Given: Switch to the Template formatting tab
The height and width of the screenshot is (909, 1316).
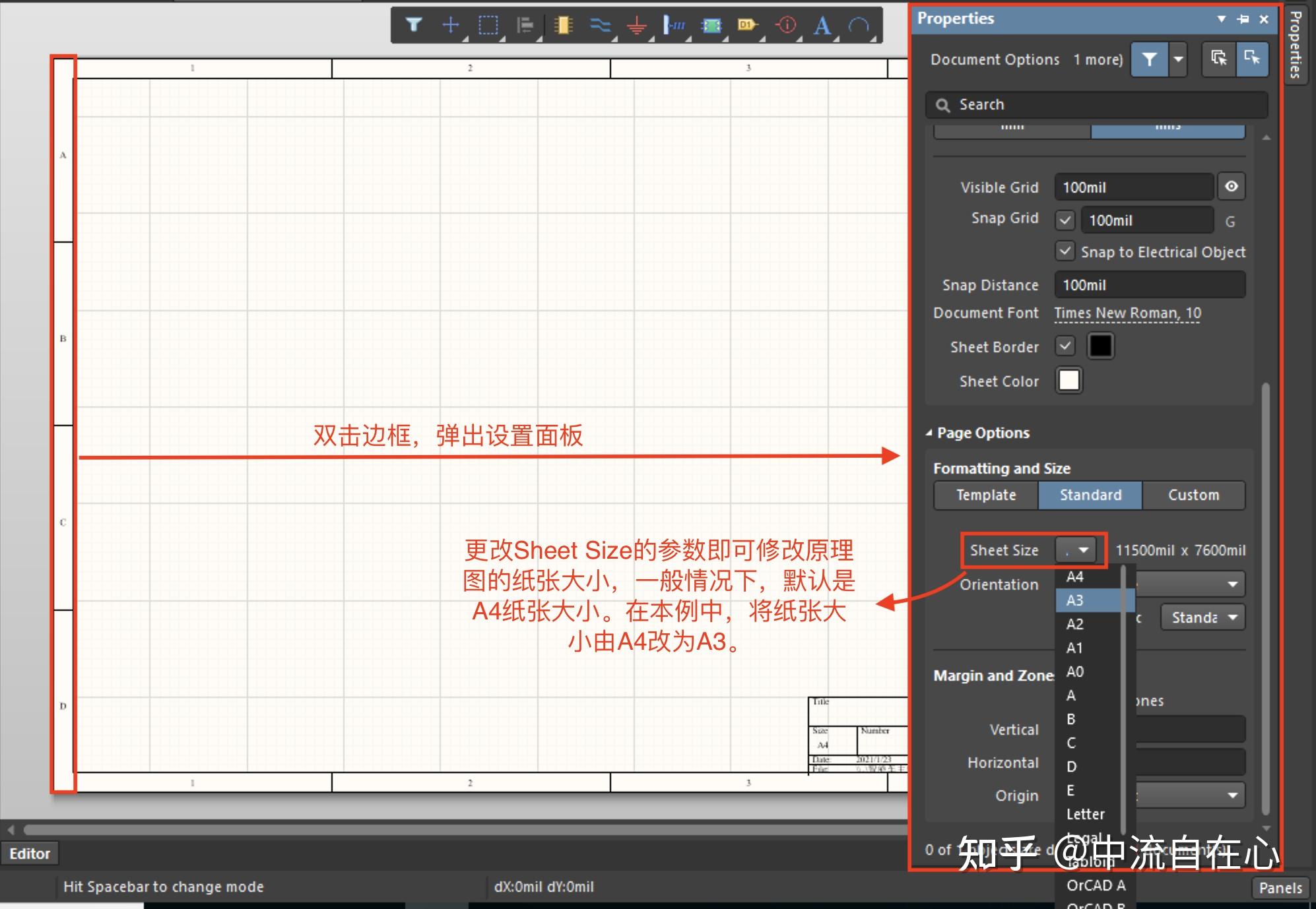Looking at the screenshot, I should [x=986, y=495].
